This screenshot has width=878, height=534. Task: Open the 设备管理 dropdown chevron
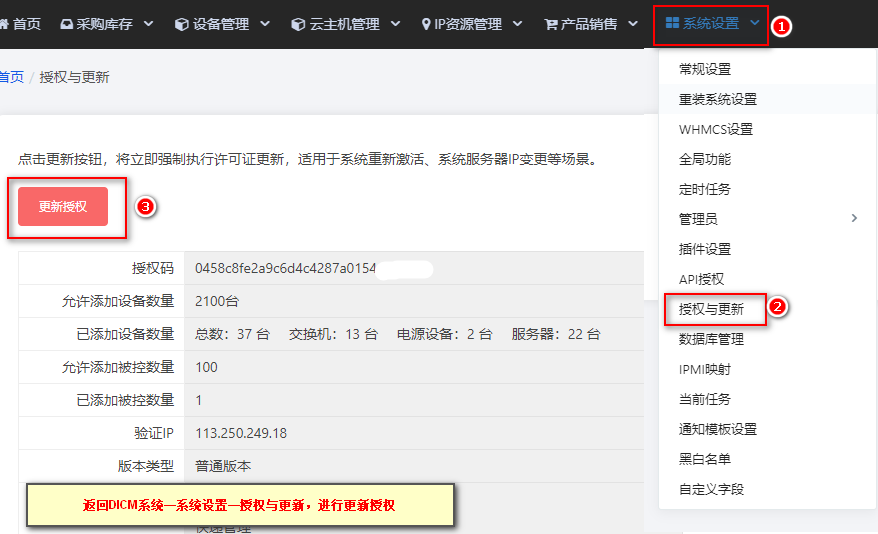click(265, 24)
